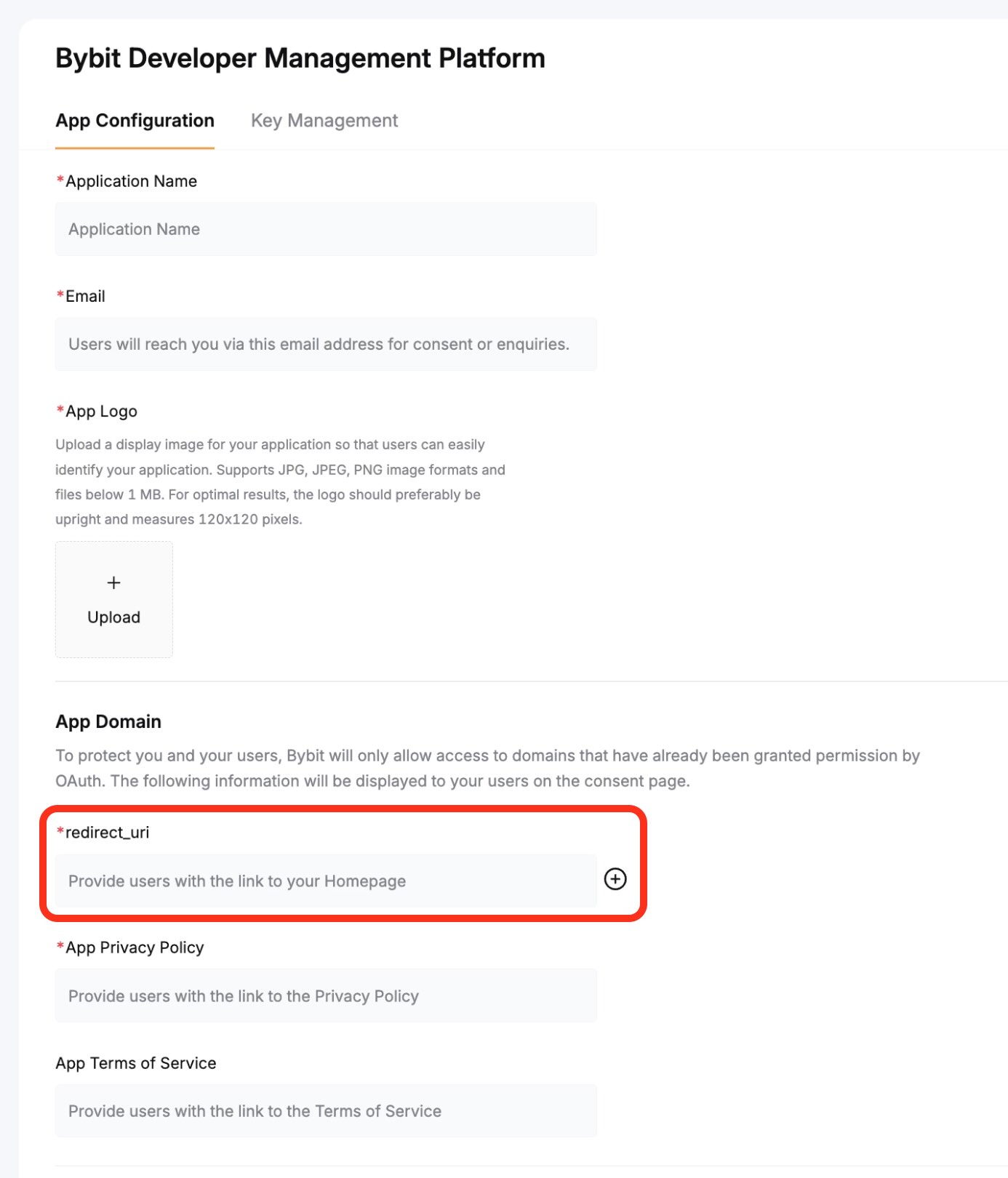The image size is (1008, 1178).
Task: Focus the App Terms of Service field
Action: [326, 1111]
